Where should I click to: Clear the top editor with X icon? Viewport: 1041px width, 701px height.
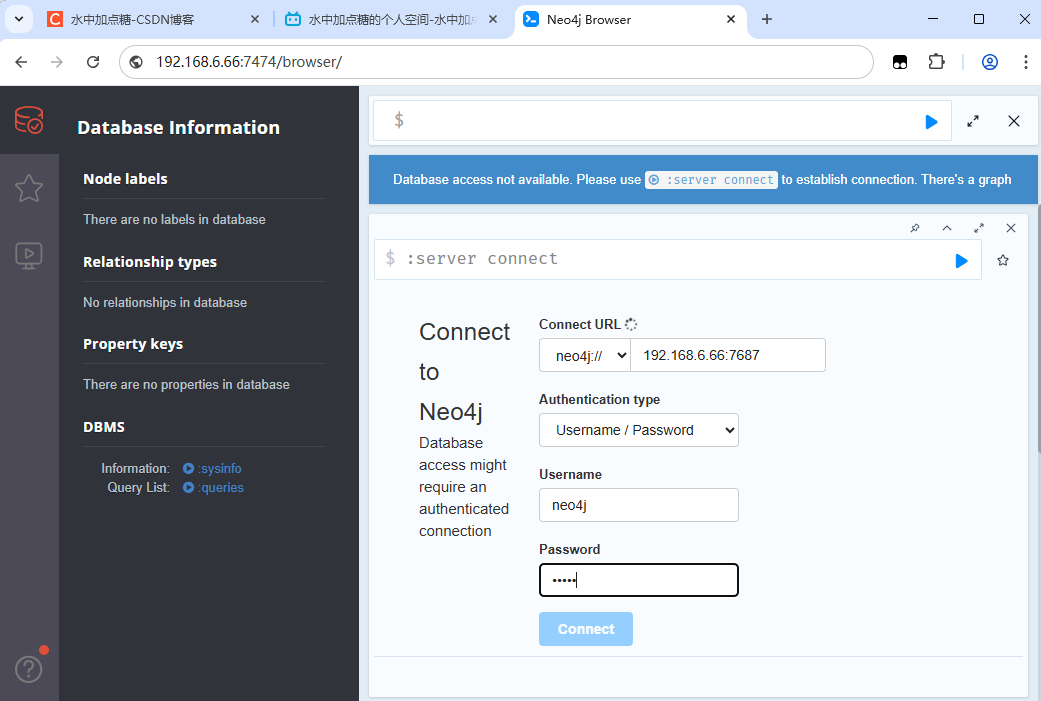point(1014,121)
